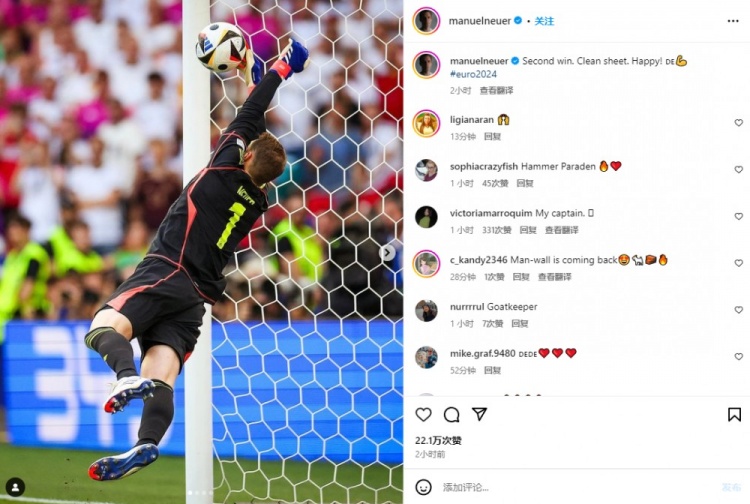Share post via paper plane icon

click(x=479, y=414)
